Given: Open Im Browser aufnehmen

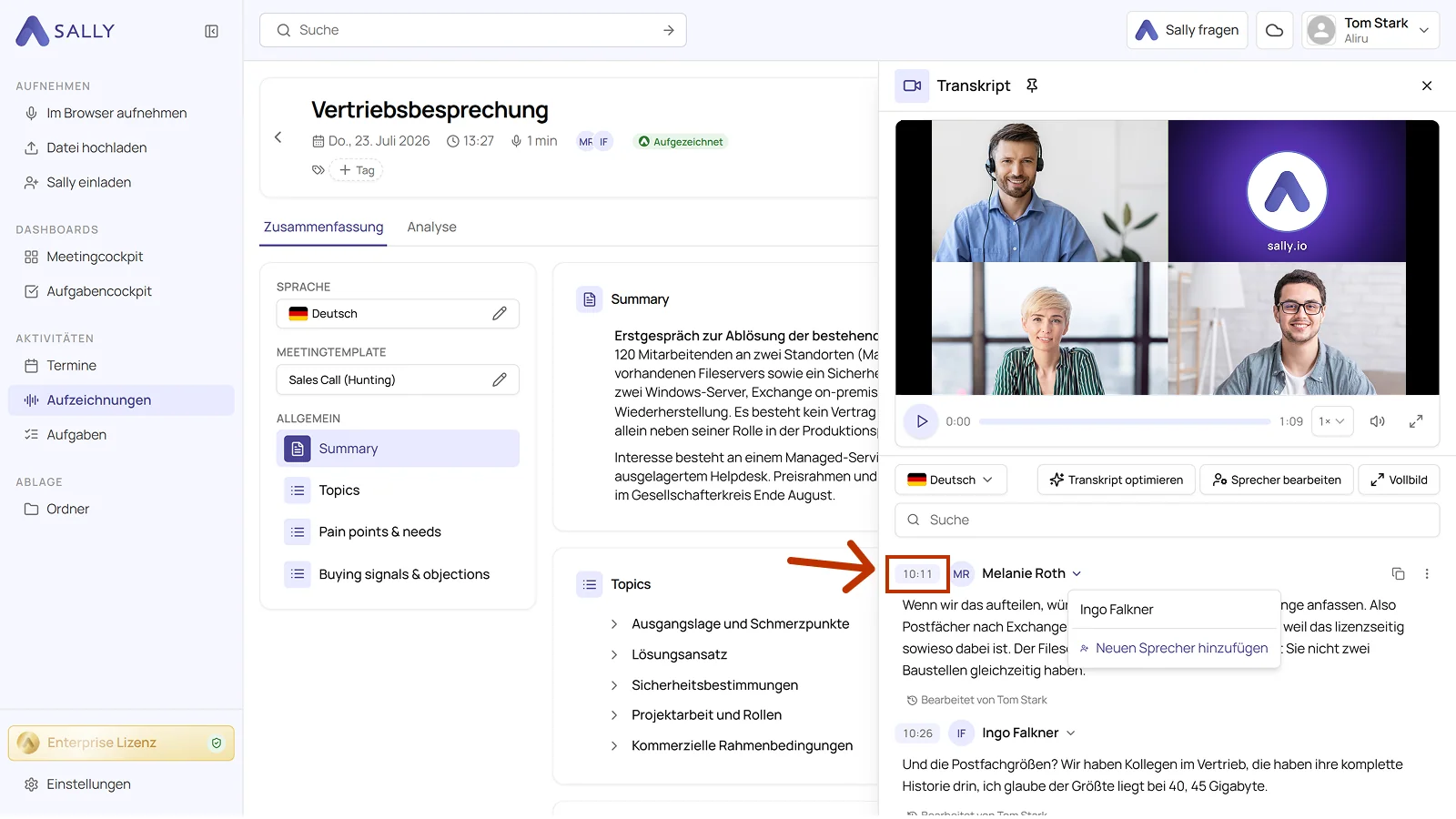Looking at the screenshot, I should point(121,113).
